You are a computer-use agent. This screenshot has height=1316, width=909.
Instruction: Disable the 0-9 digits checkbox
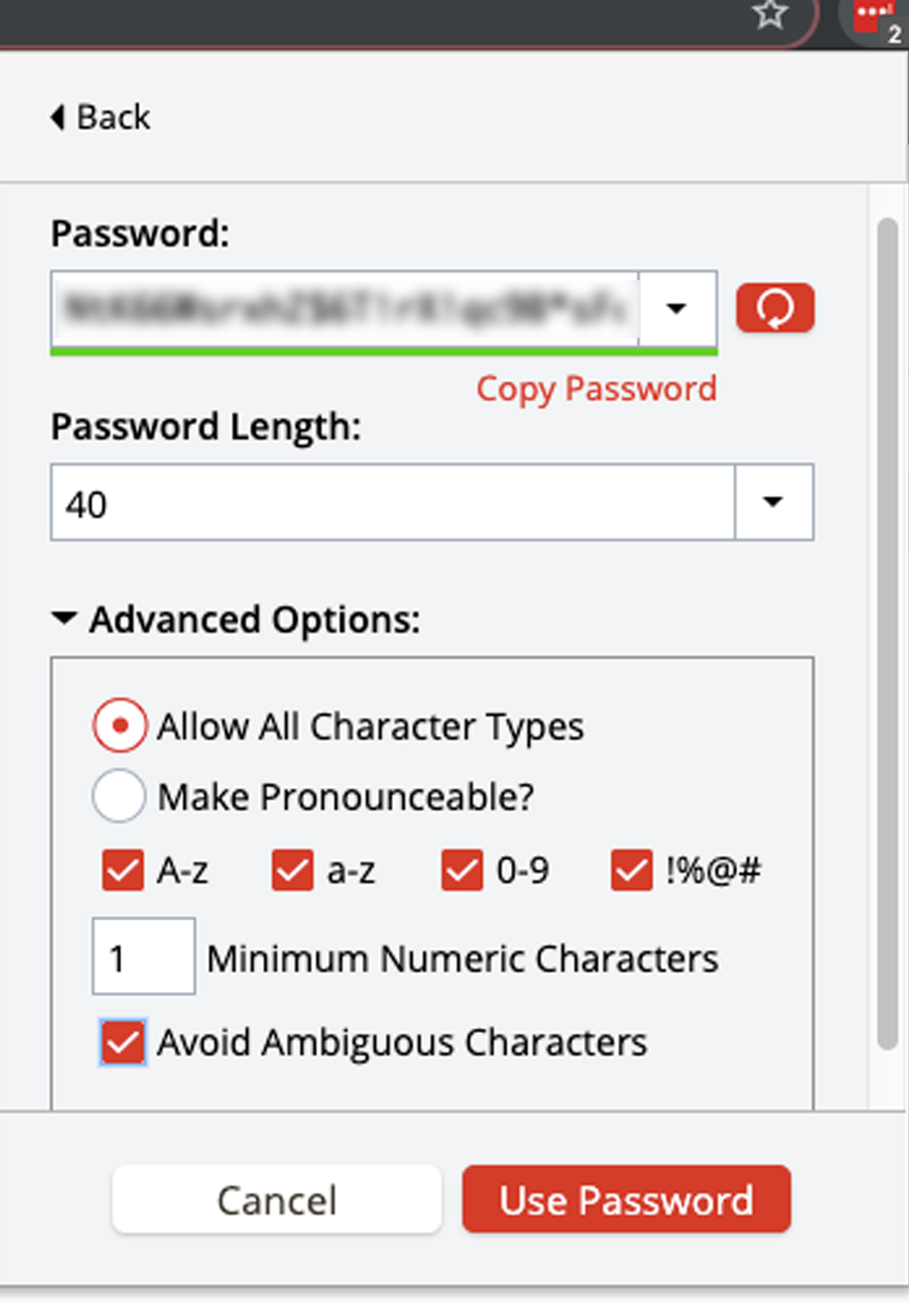(x=462, y=870)
